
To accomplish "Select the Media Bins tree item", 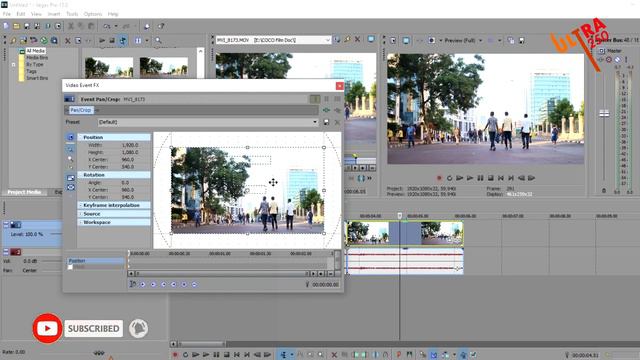I will point(37,58).
